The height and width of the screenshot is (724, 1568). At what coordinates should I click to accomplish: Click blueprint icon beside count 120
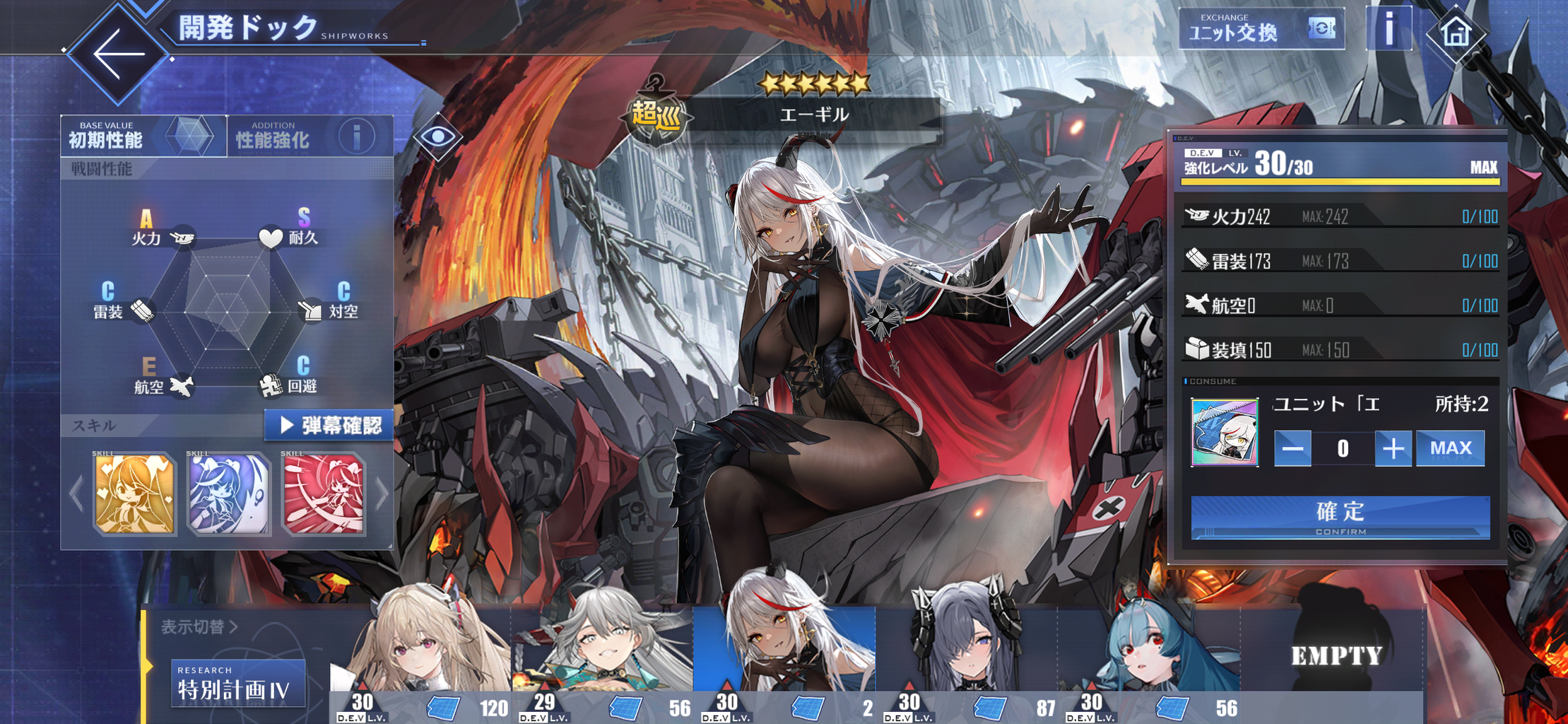[x=444, y=707]
